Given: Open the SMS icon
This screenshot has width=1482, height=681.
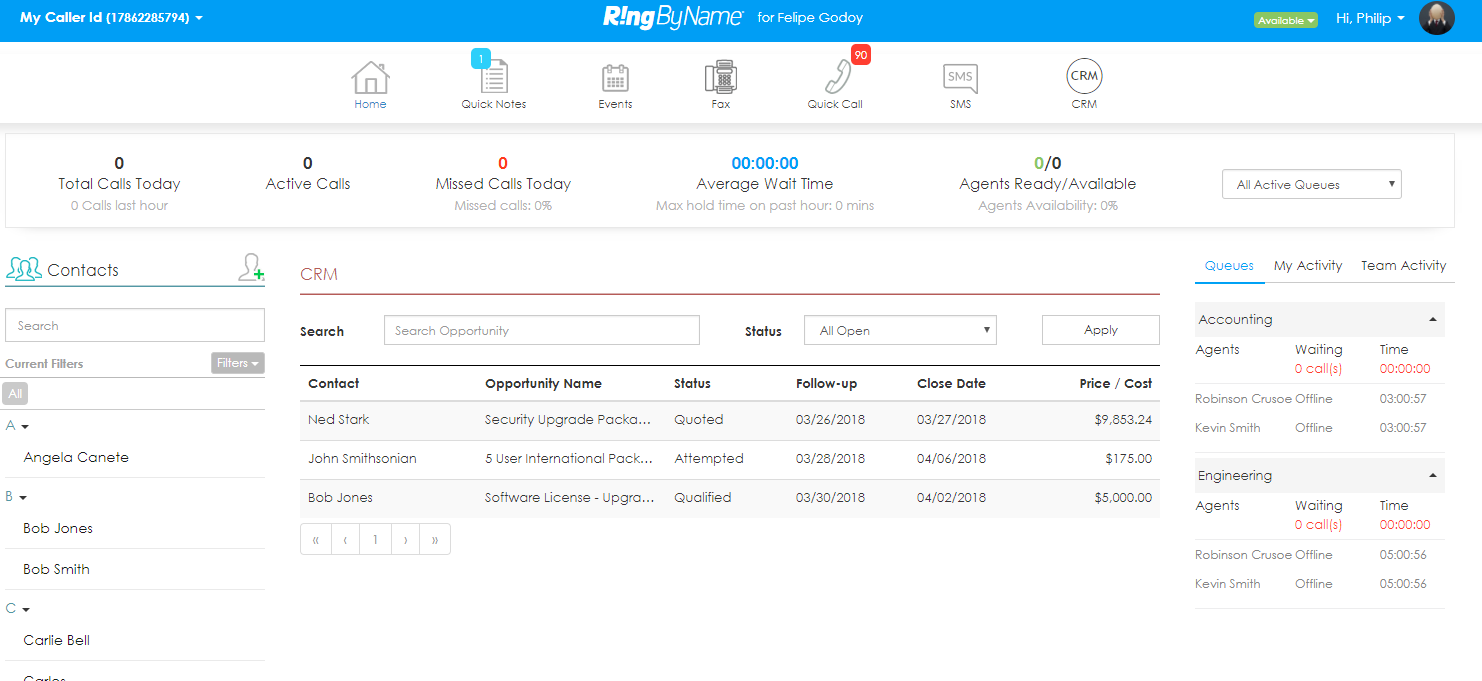Looking at the screenshot, I should pos(960,78).
